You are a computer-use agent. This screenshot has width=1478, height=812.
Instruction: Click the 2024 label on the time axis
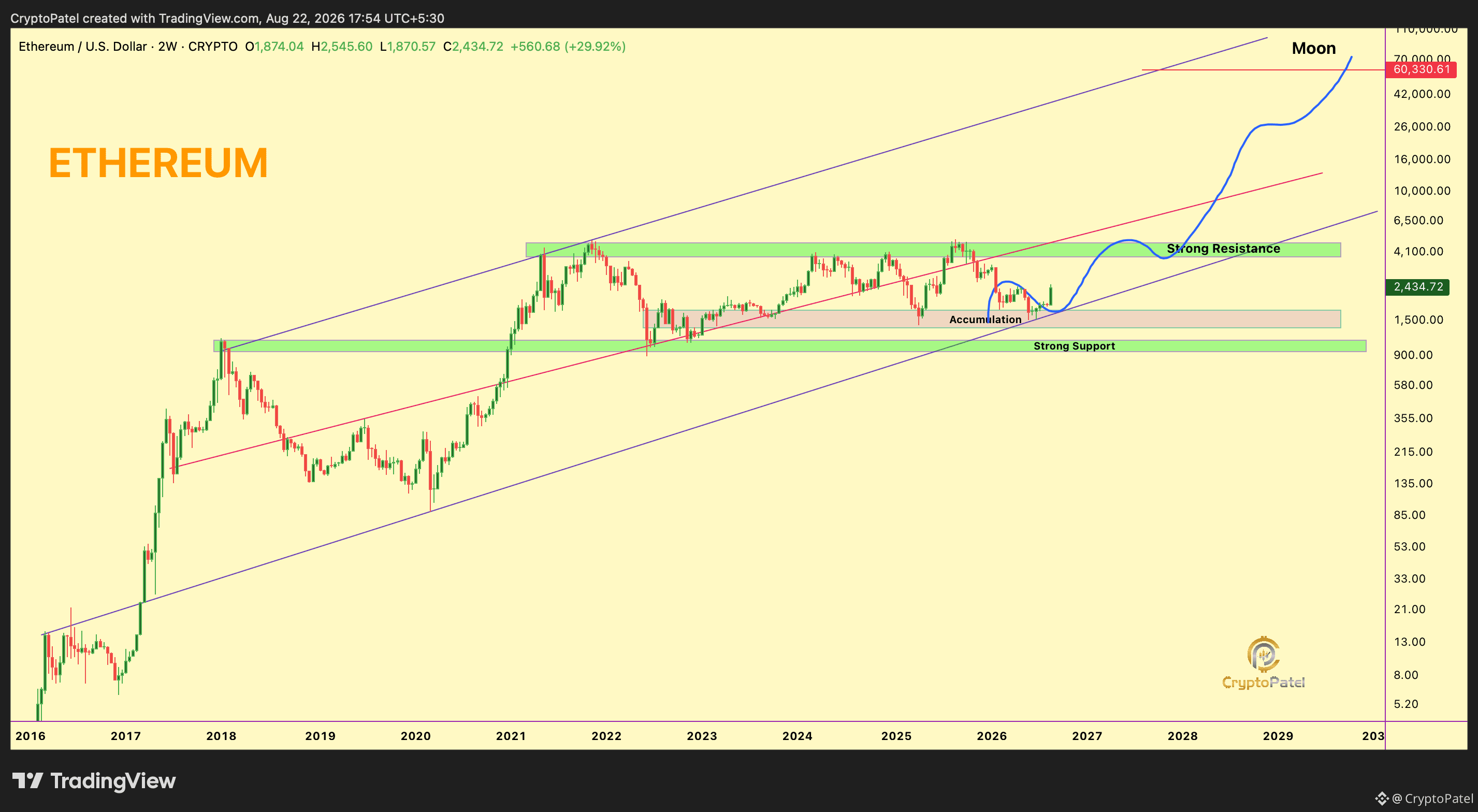click(798, 736)
